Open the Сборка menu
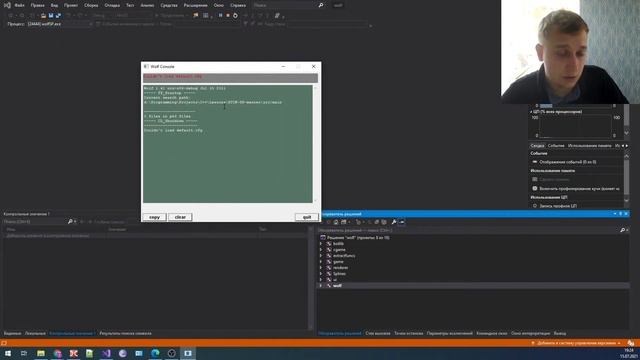The height and width of the screenshot is (360, 640). [x=91, y=5]
